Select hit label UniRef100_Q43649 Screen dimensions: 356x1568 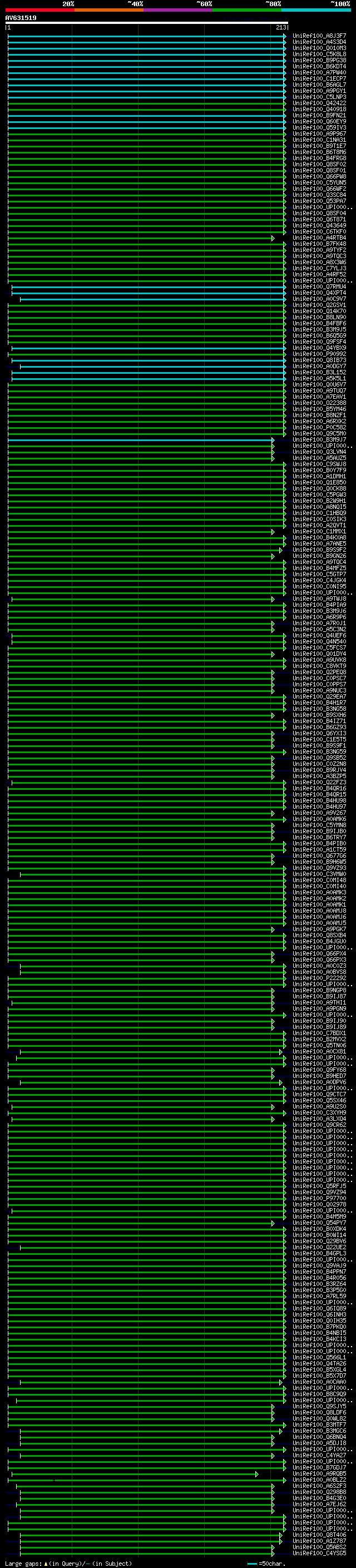319,225
